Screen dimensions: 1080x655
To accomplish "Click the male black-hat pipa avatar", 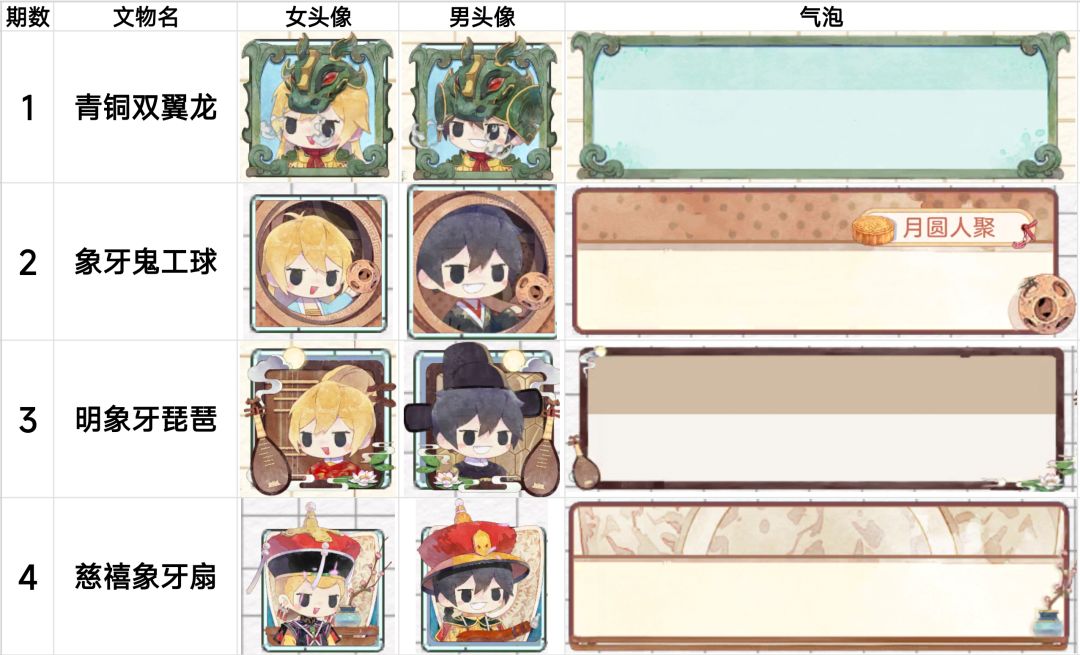I will [482, 419].
